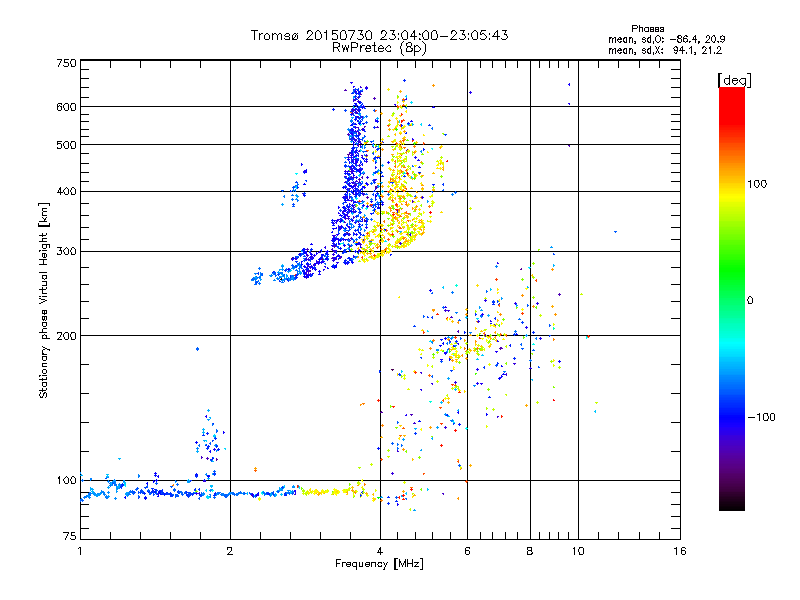Click the x-axis tick label '4'
The width and height of the screenshot is (800, 600).
(x=380, y=551)
